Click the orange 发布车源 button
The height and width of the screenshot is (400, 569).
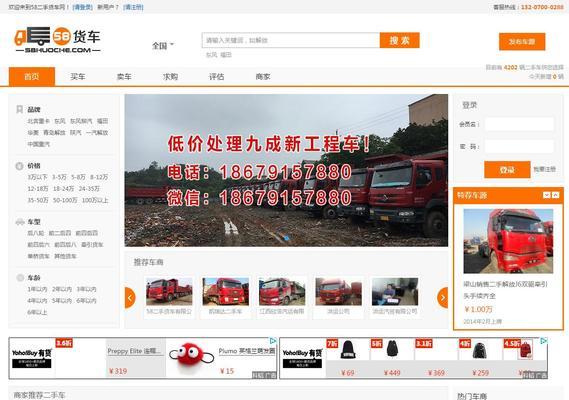[522, 42]
